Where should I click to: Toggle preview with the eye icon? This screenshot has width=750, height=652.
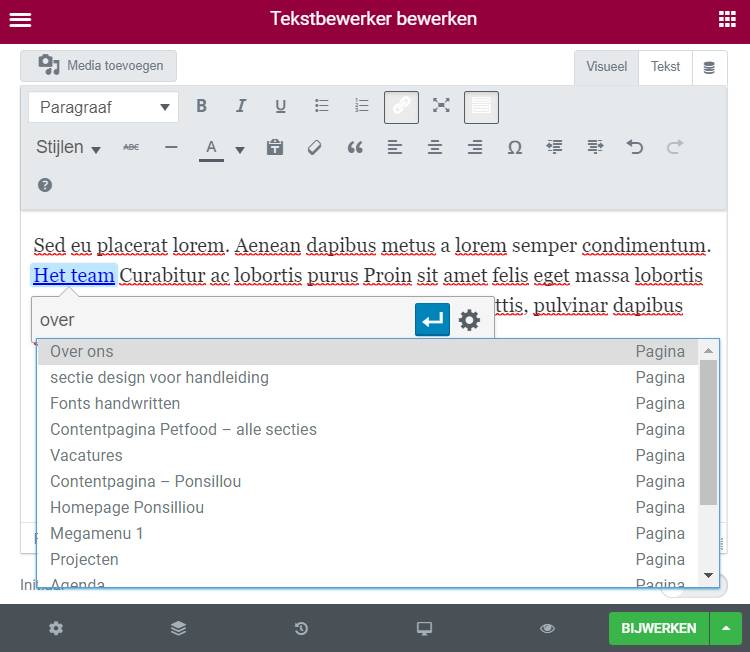(547, 628)
